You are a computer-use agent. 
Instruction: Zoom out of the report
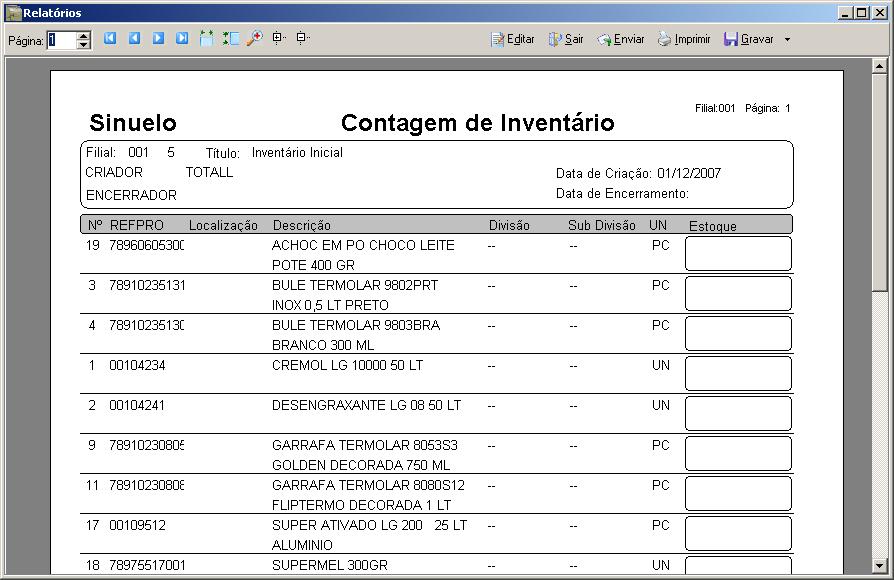click(x=301, y=38)
